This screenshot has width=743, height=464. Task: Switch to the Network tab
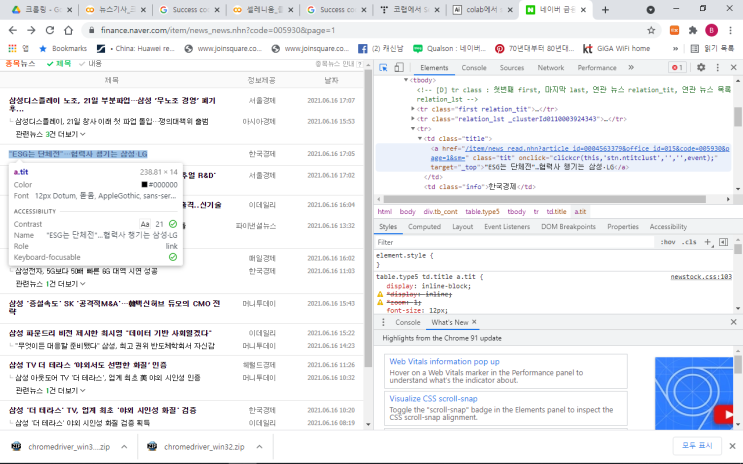pos(551,67)
